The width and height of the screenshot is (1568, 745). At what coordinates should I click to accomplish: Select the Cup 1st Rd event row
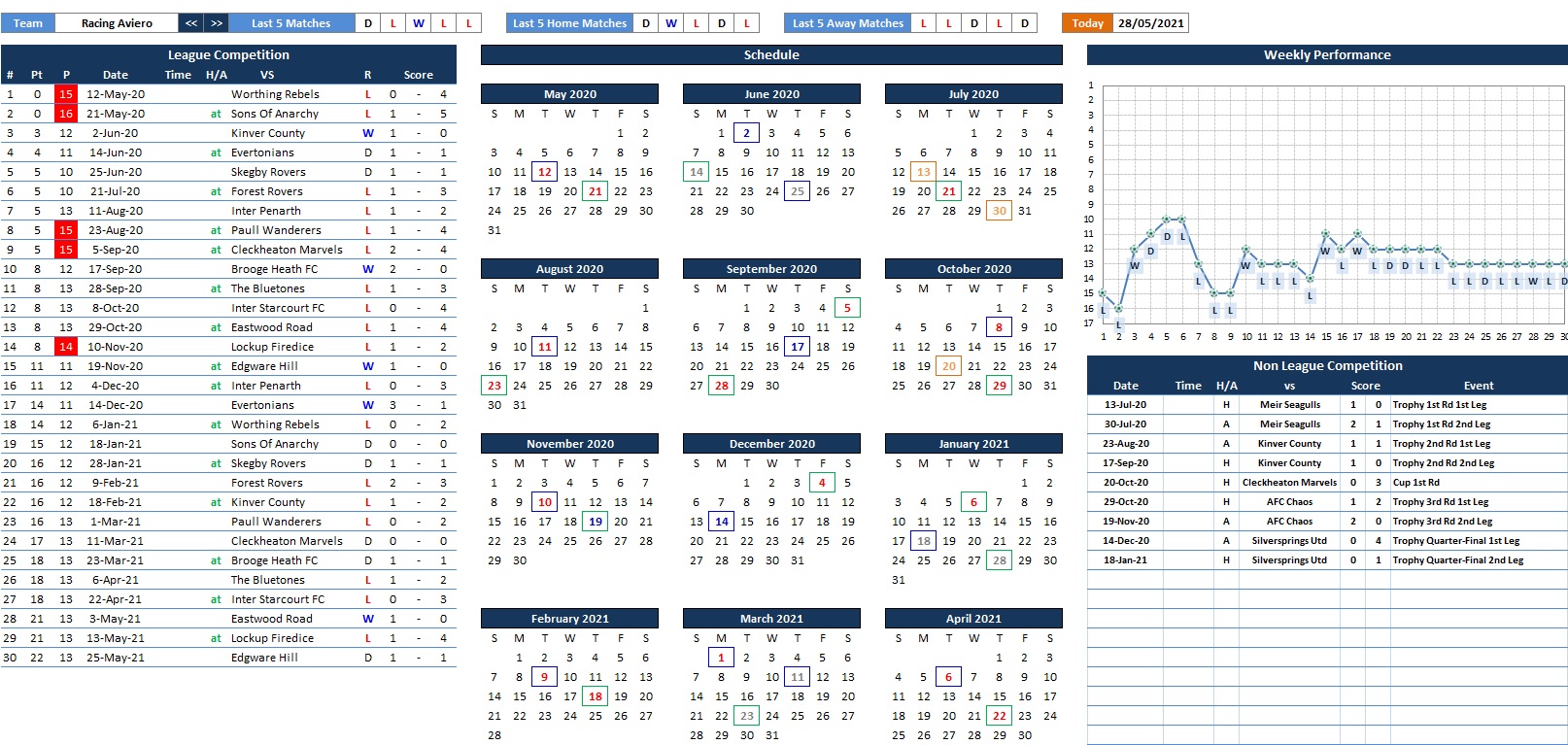coord(1415,483)
